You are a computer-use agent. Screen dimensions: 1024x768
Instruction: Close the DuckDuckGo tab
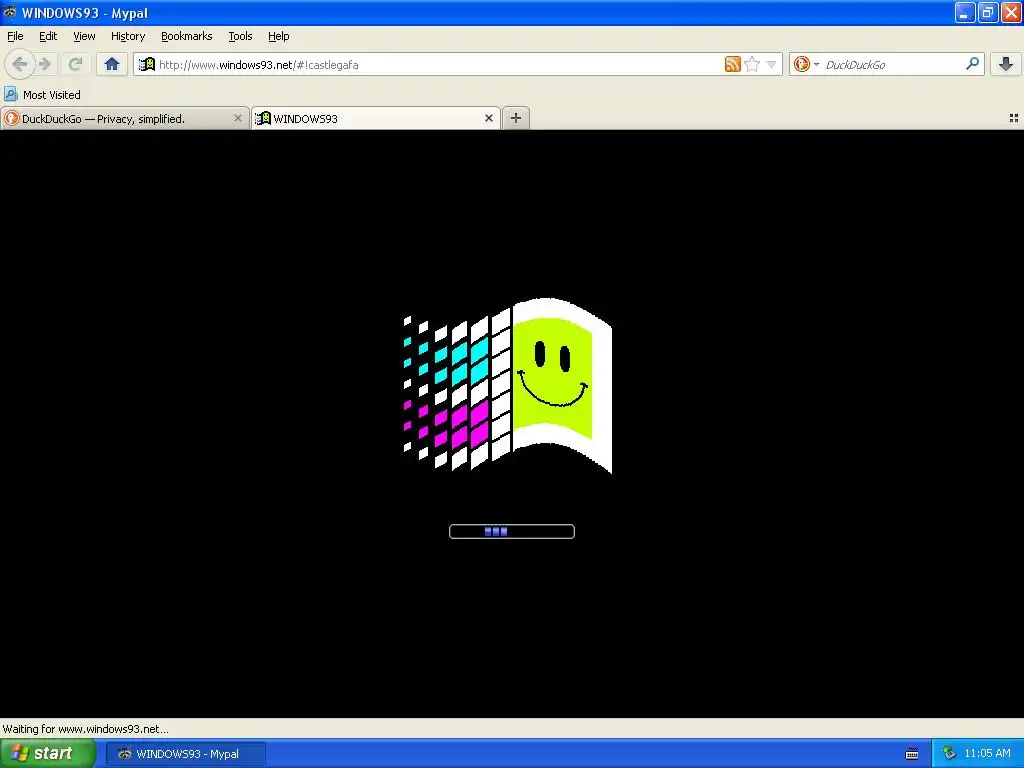pyautogui.click(x=238, y=118)
